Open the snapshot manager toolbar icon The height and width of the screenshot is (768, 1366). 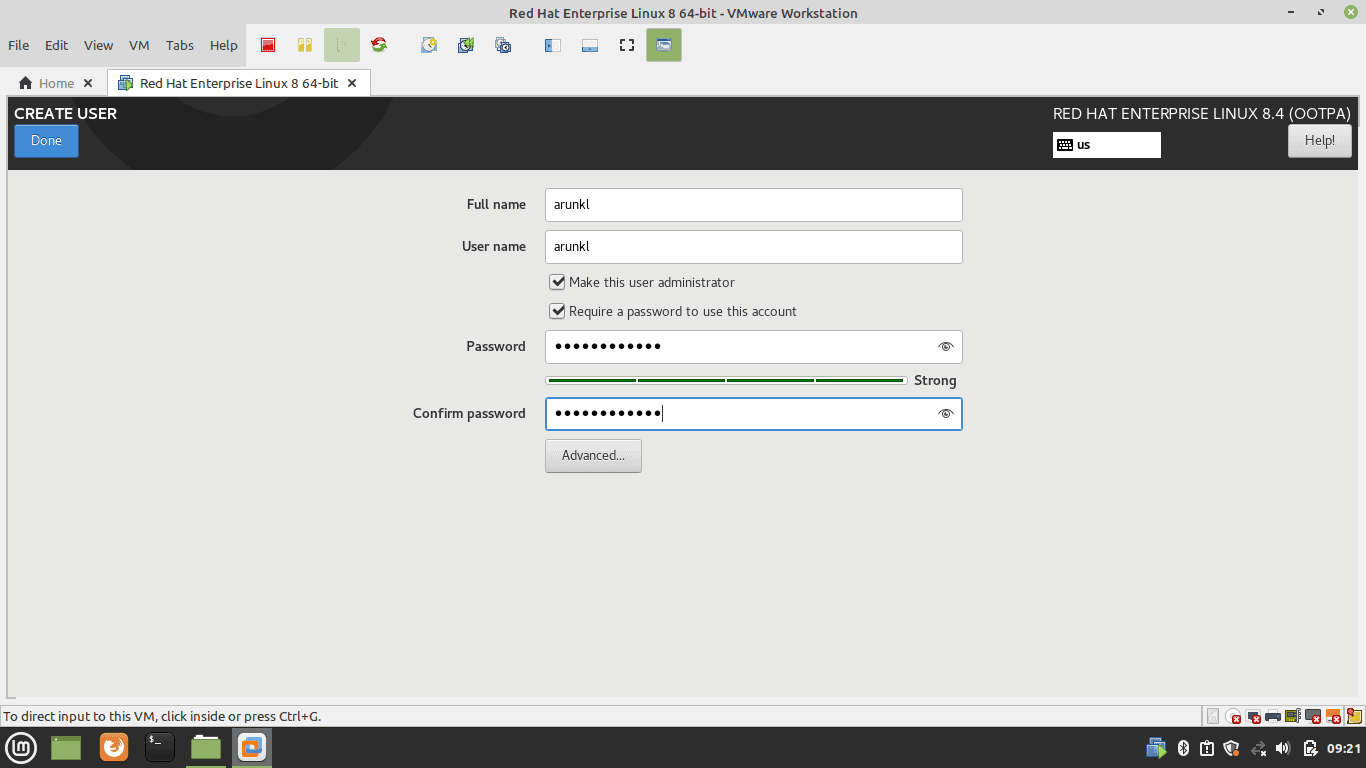[x=503, y=45]
